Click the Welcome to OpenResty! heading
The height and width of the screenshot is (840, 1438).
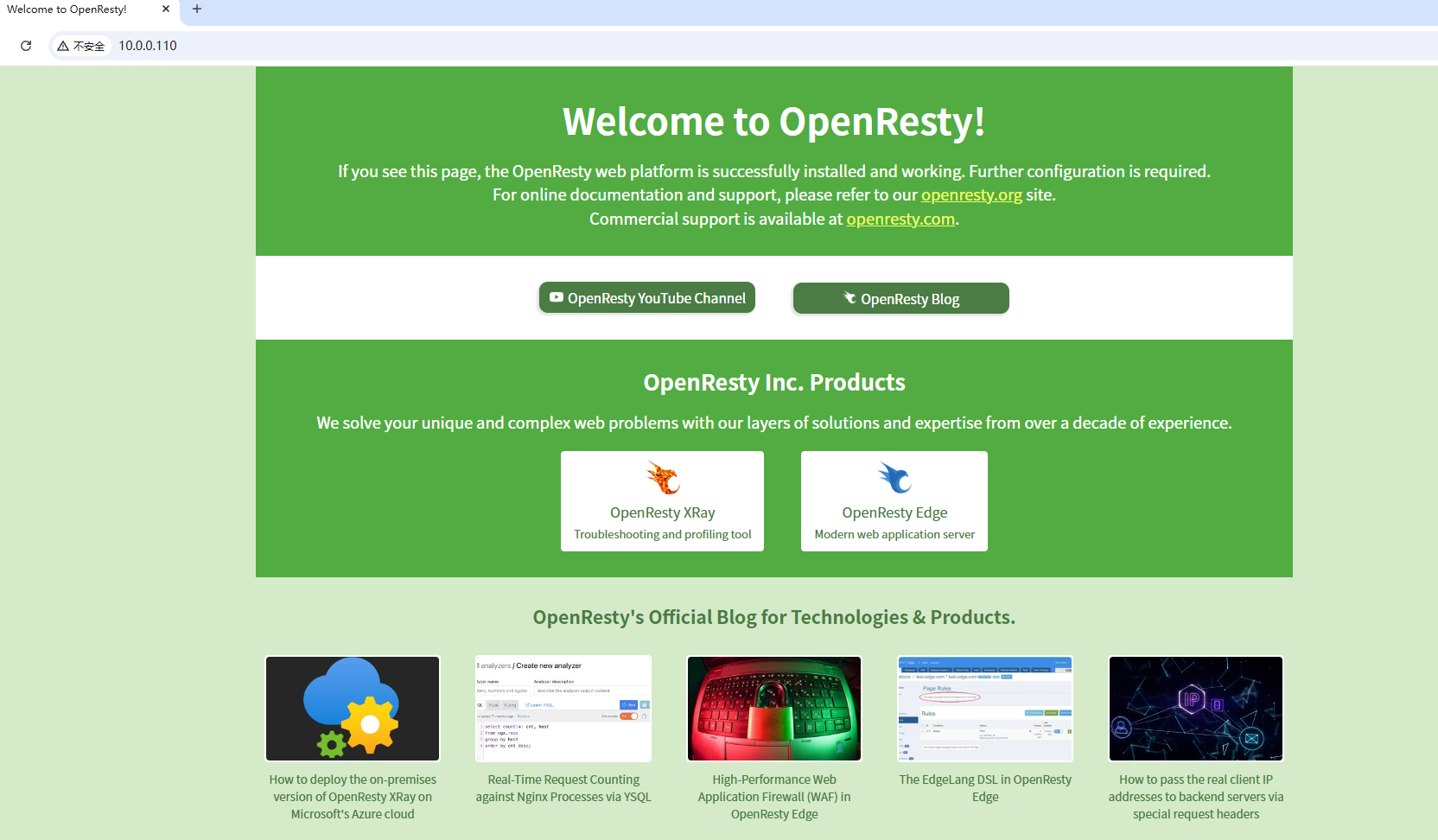[774, 122]
